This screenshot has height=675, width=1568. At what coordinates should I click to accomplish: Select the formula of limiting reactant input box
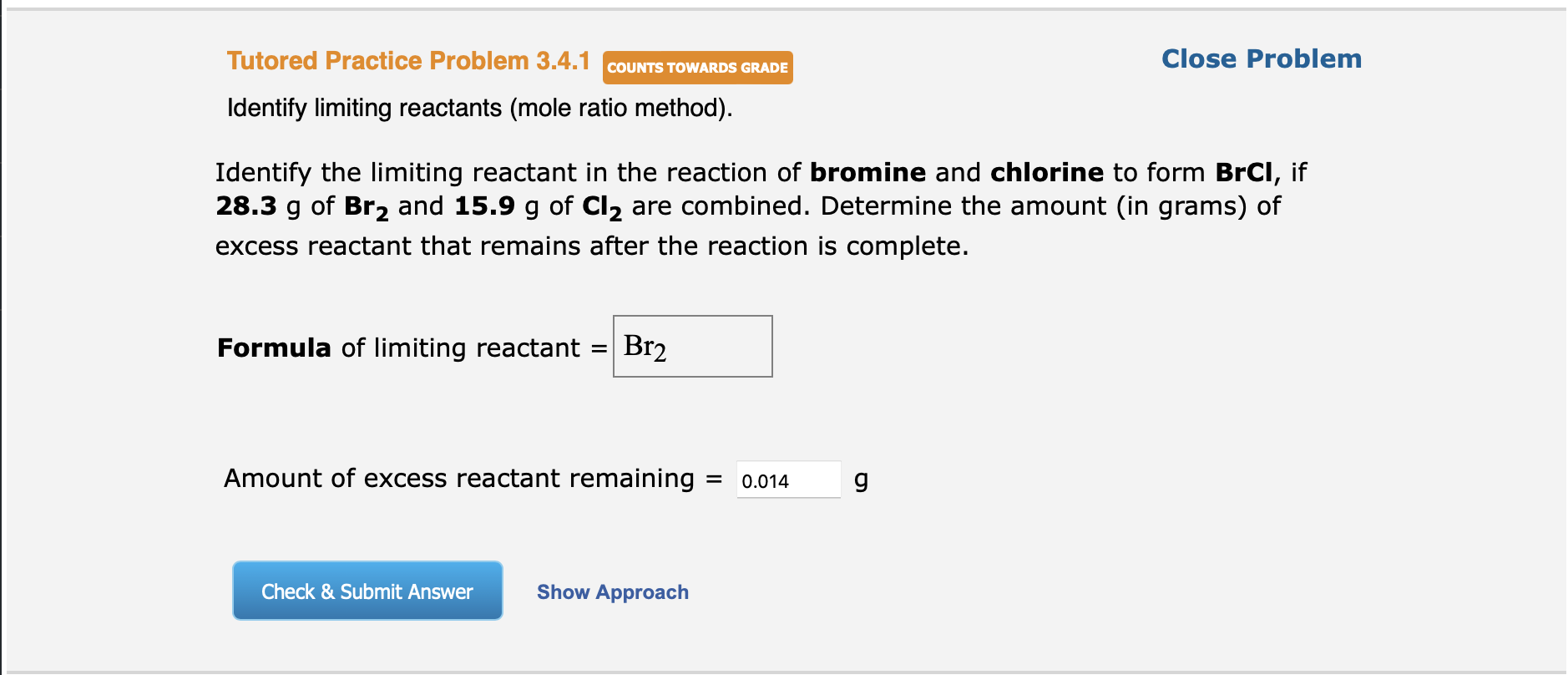click(691, 346)
